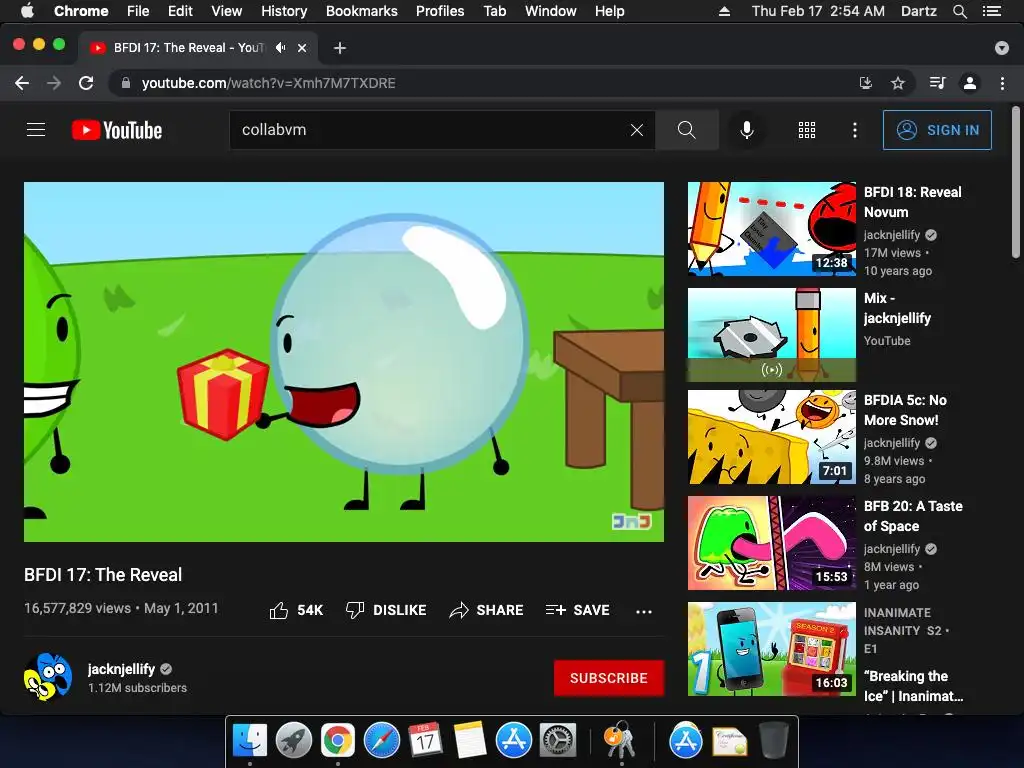The width and height of the screenshot is (1024, 768).
Task: Open the BFDIA 5c video thumbnail
Action: tap(771, 437)
